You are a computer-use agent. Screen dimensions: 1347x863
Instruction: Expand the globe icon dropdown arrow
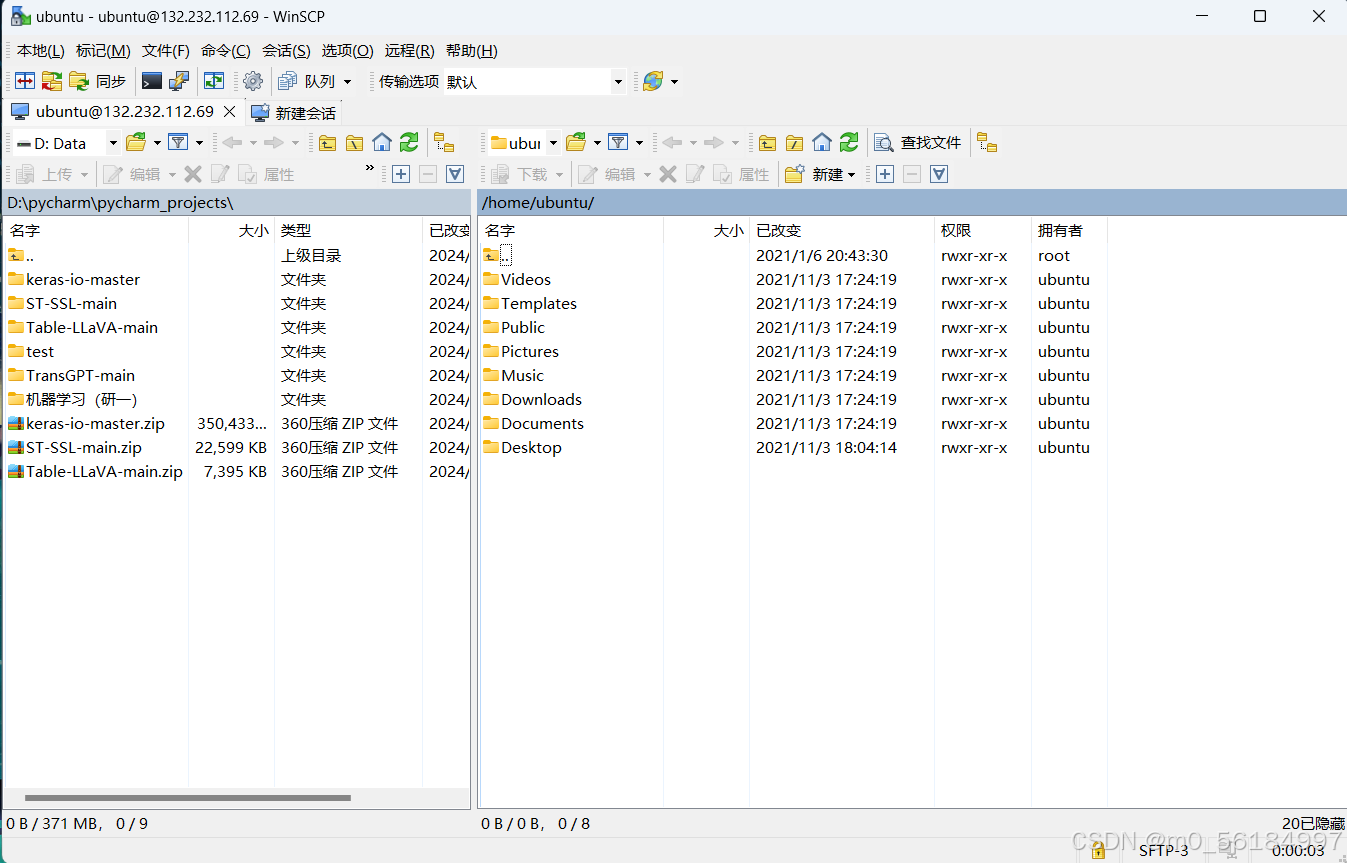coord(675,82)
